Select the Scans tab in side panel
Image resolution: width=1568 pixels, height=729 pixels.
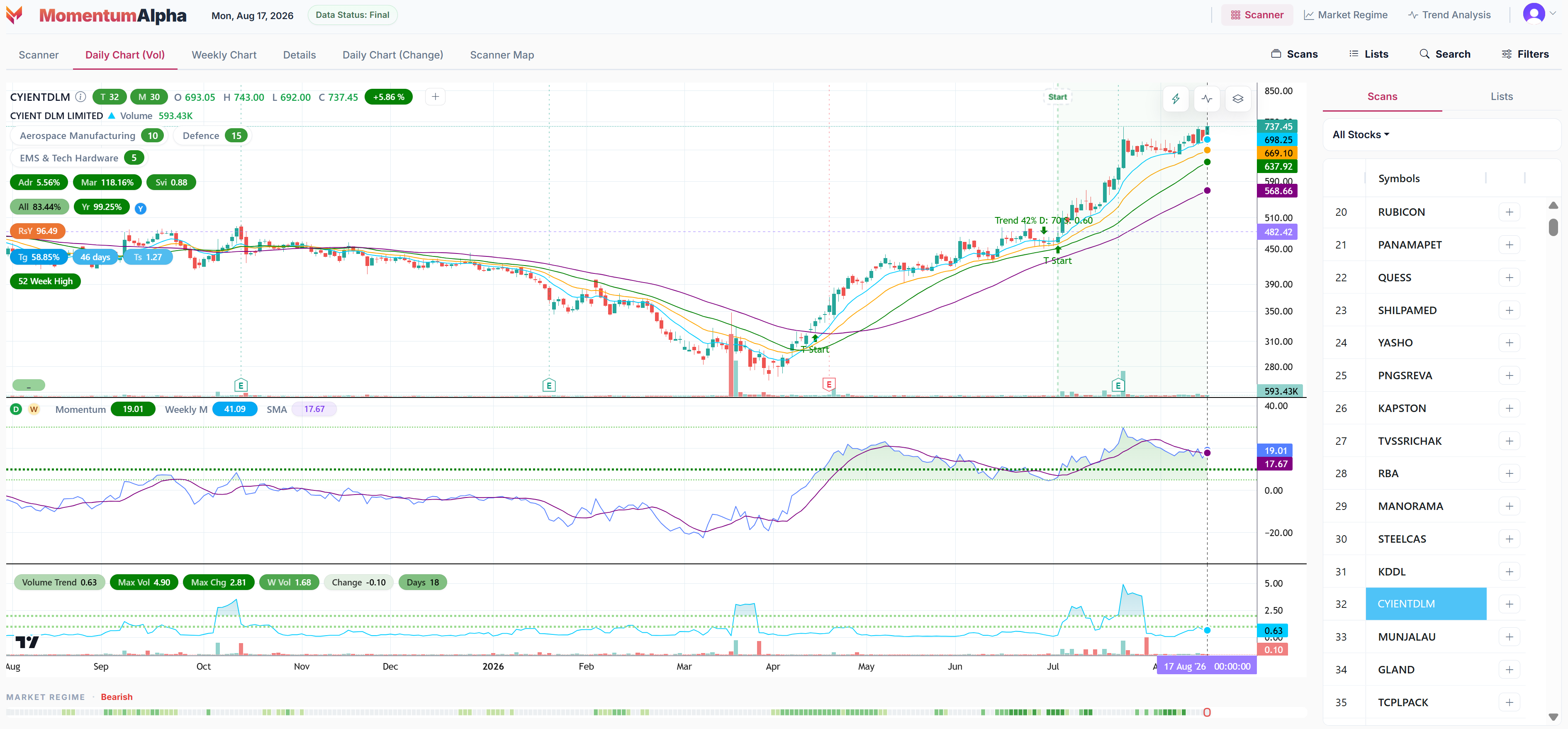(1382, 96)
